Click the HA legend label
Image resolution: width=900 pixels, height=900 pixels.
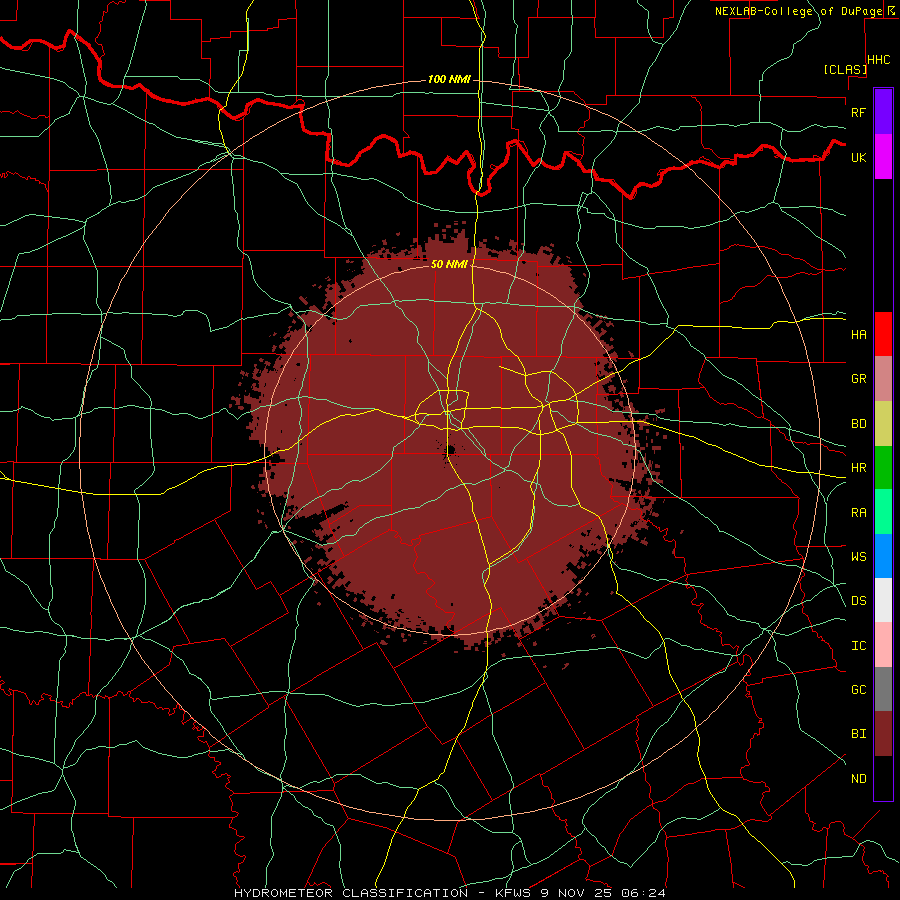[x=858, y=335]
